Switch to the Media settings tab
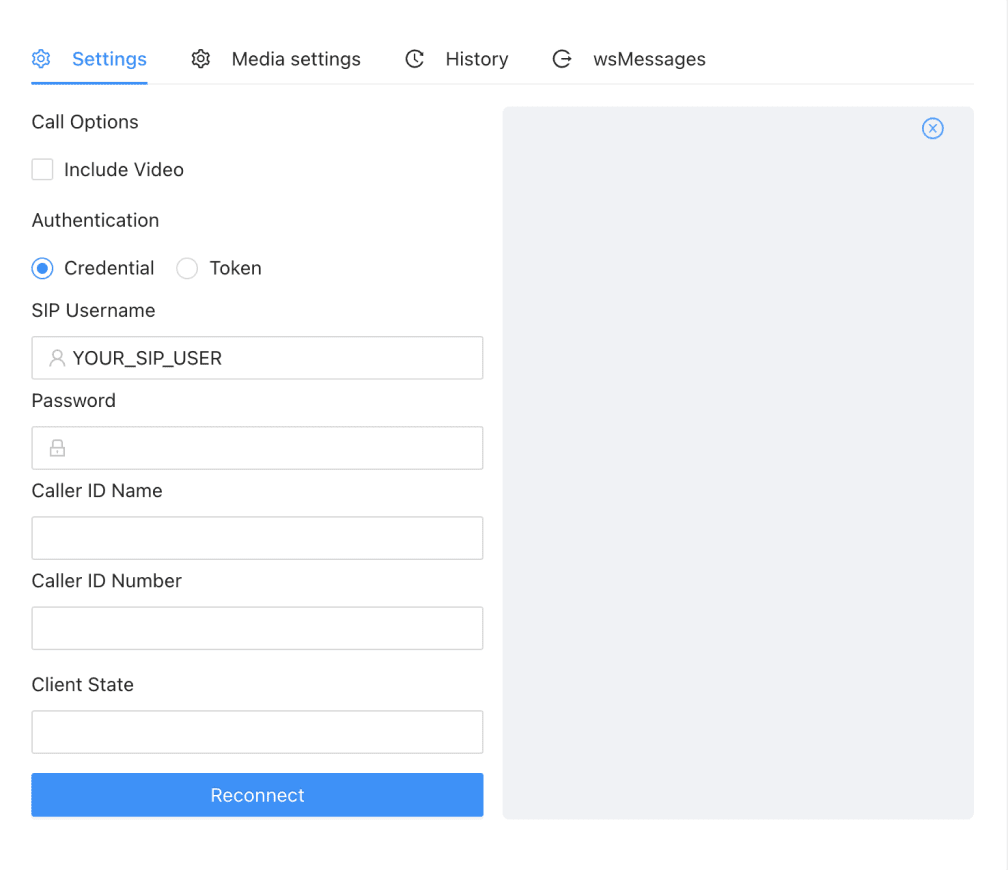 [x=295, y=59]
